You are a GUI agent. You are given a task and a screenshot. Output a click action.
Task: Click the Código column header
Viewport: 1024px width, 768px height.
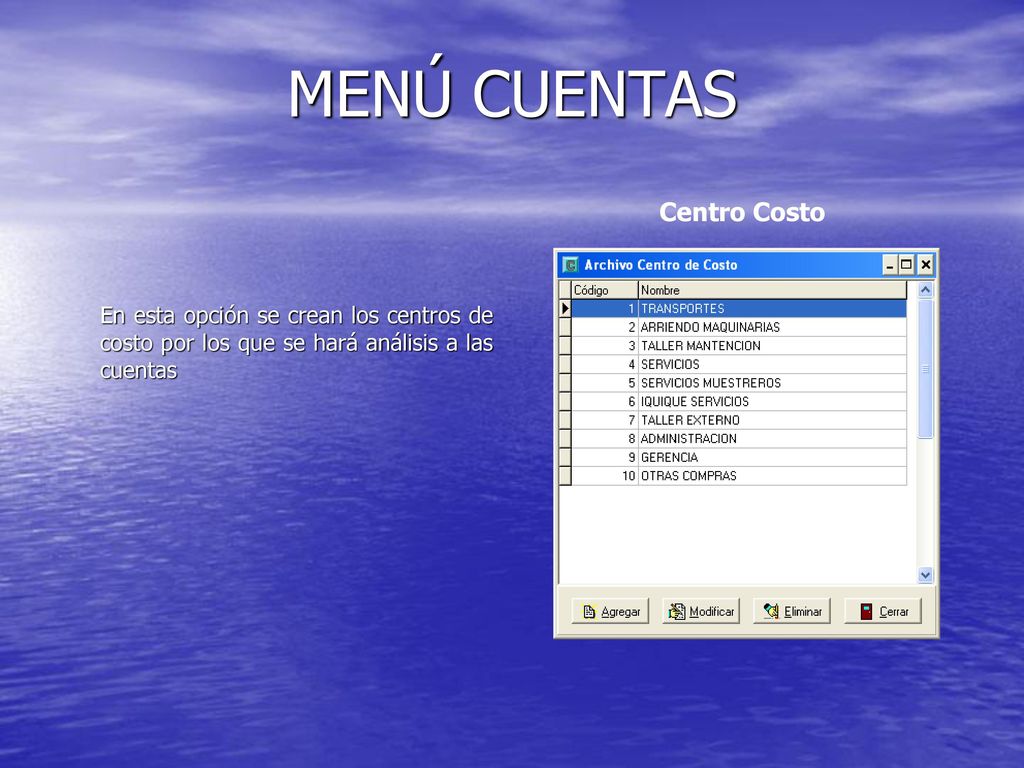(x=605, y=290)
